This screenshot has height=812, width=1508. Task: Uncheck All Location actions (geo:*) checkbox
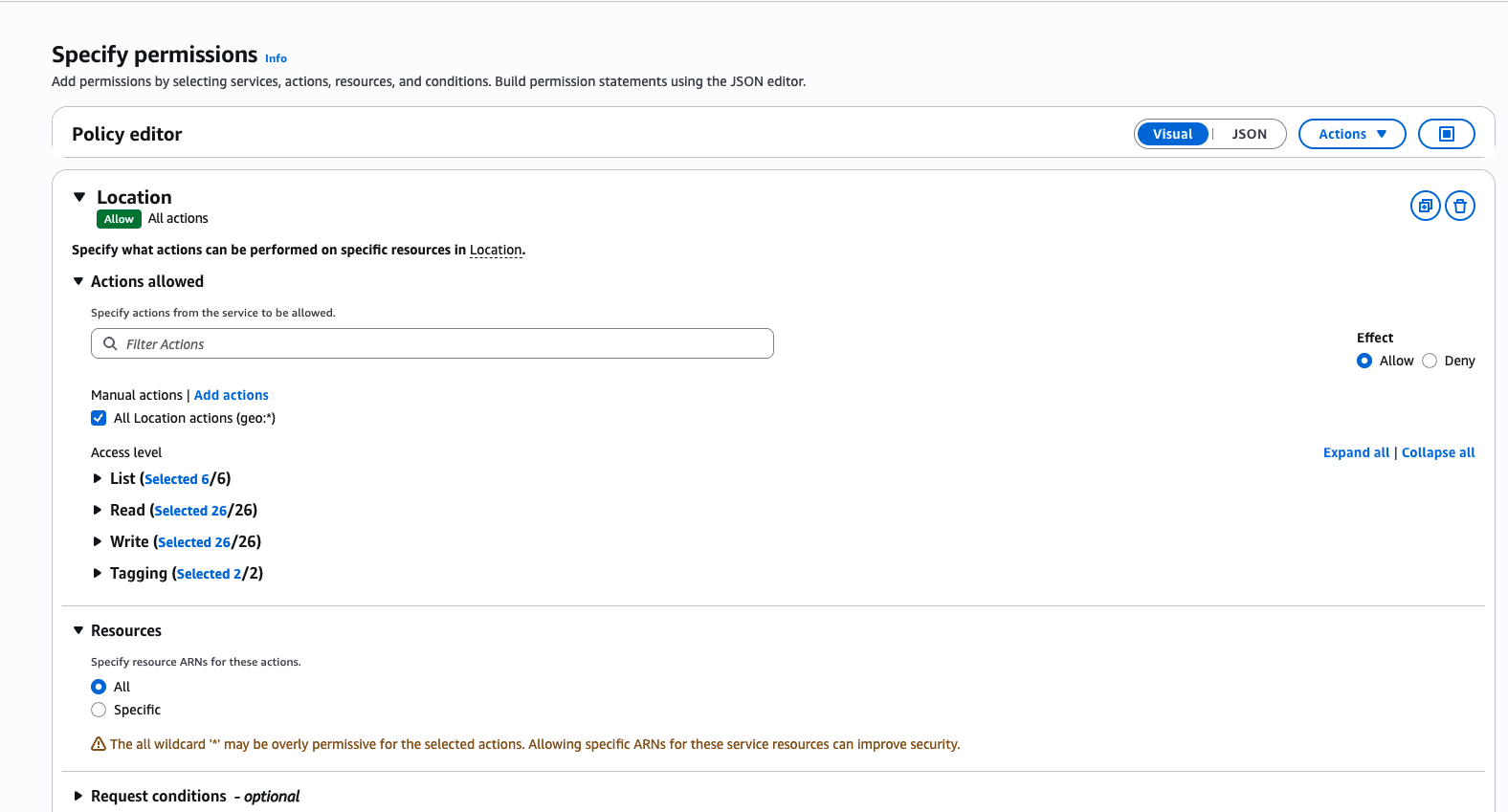click(99, 418)
